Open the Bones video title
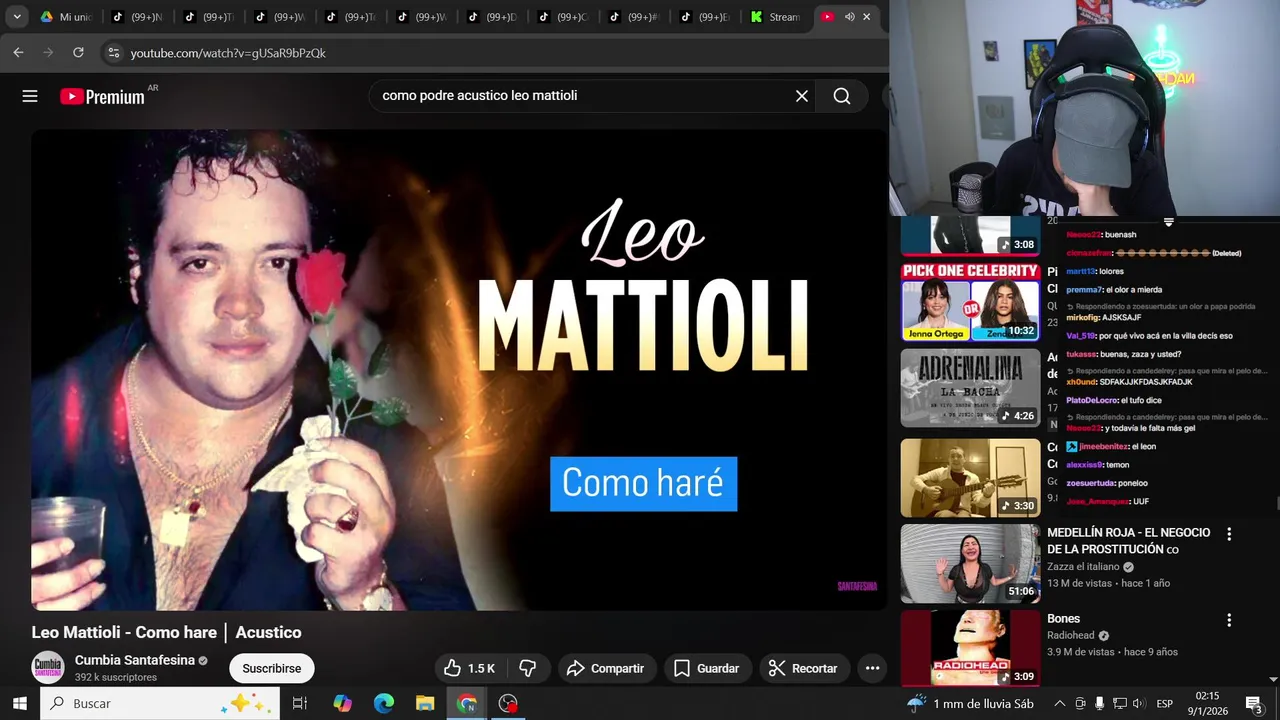This screenshot has width=1280, height=720. coord(1063,619)
